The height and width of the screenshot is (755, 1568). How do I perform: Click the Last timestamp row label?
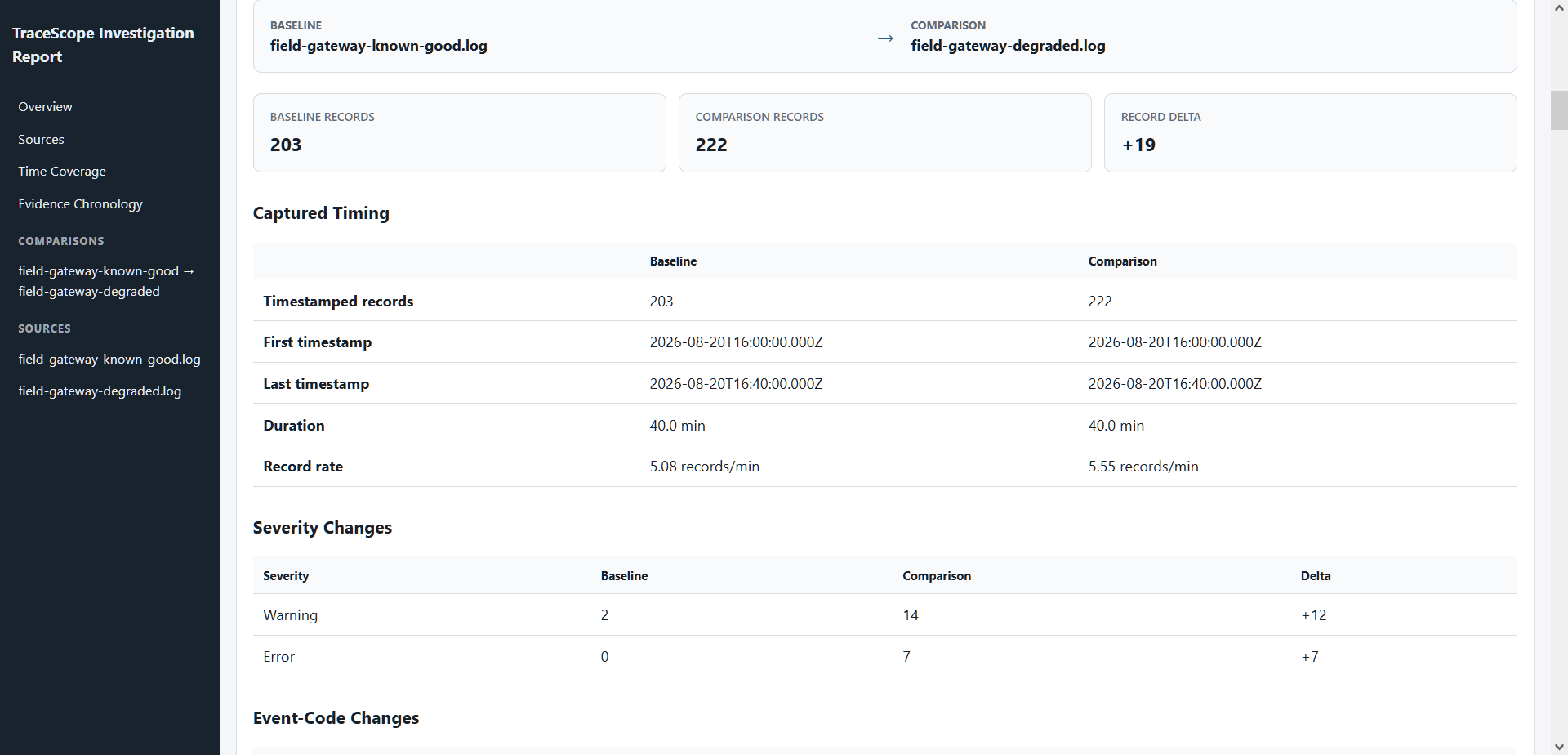(x=316, y=384)
